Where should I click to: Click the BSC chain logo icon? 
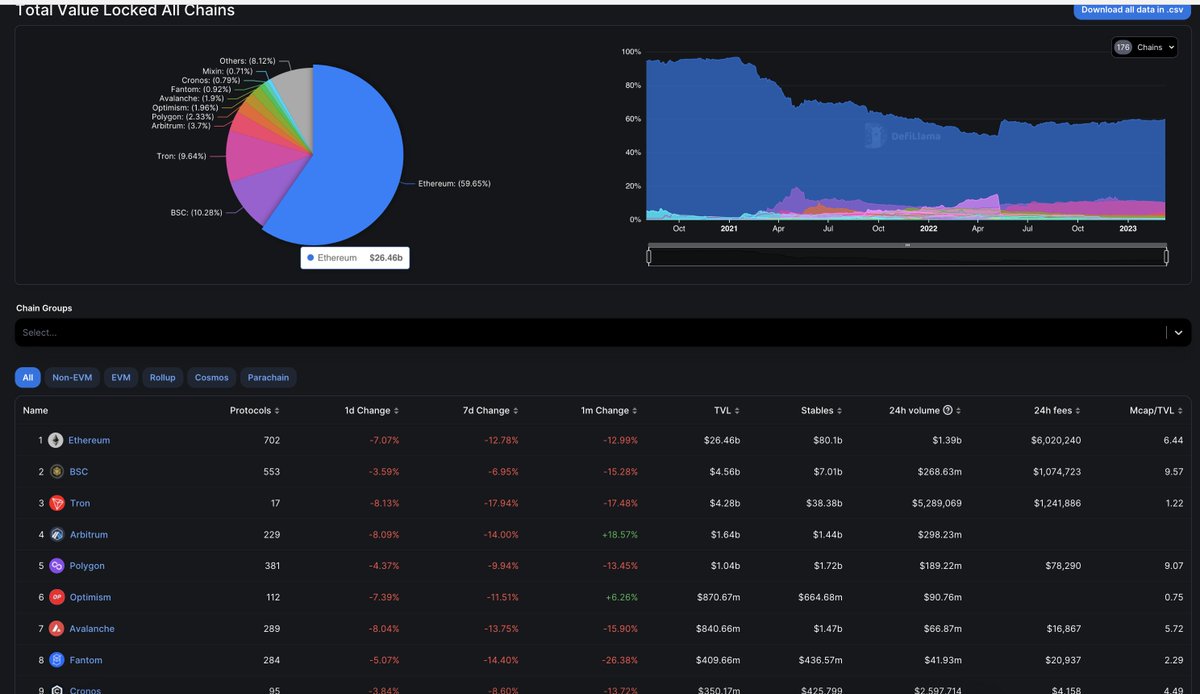[x=56, y=472]
